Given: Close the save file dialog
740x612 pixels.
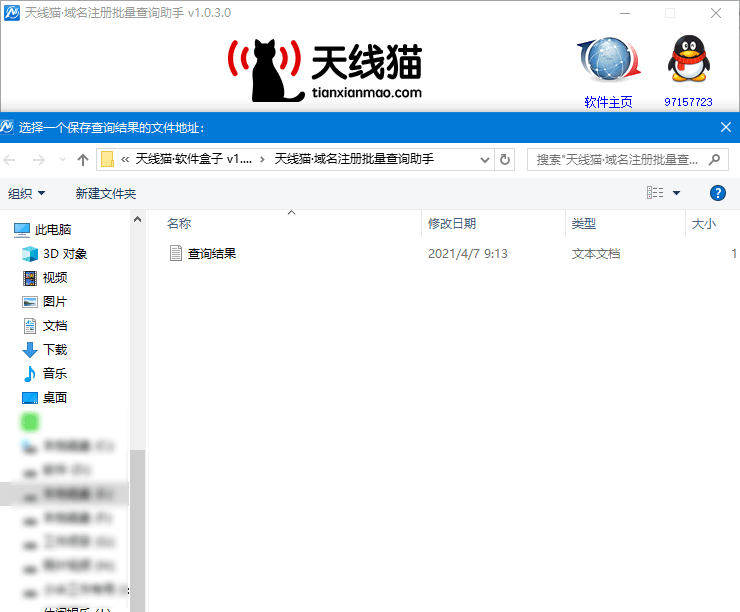Looking at the screenshot, I should 726,127.
